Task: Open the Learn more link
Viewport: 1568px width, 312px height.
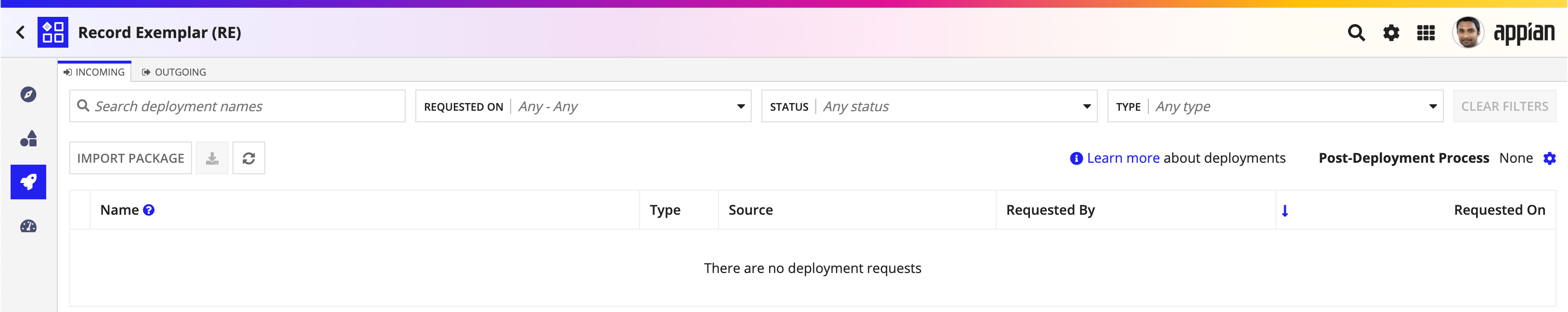Action: (1123, 158)
